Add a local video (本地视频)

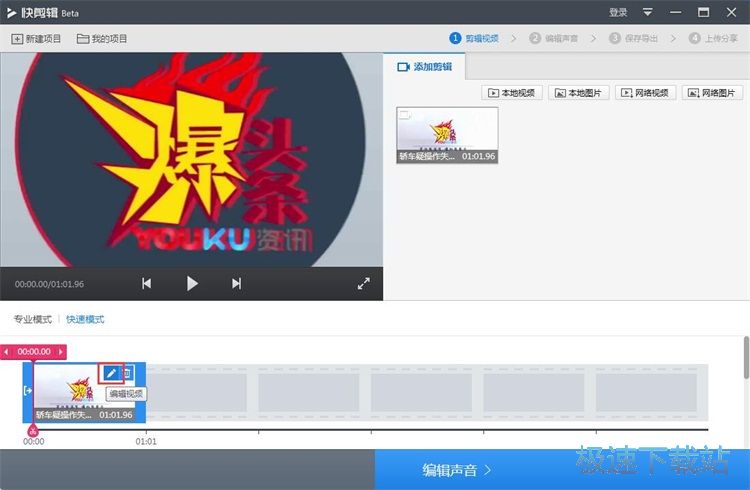pos(512,93)
